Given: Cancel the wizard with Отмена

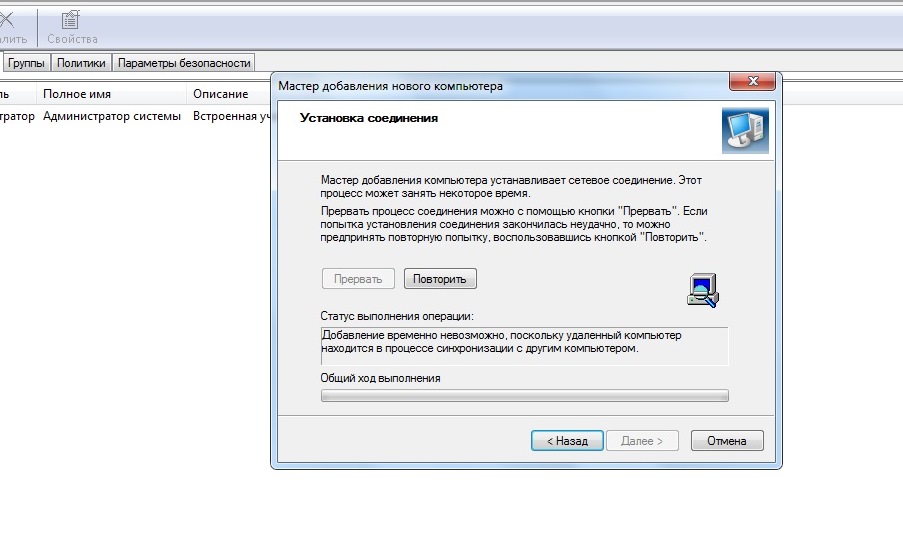Looking at the screenshot, I should tap(726, 440).
